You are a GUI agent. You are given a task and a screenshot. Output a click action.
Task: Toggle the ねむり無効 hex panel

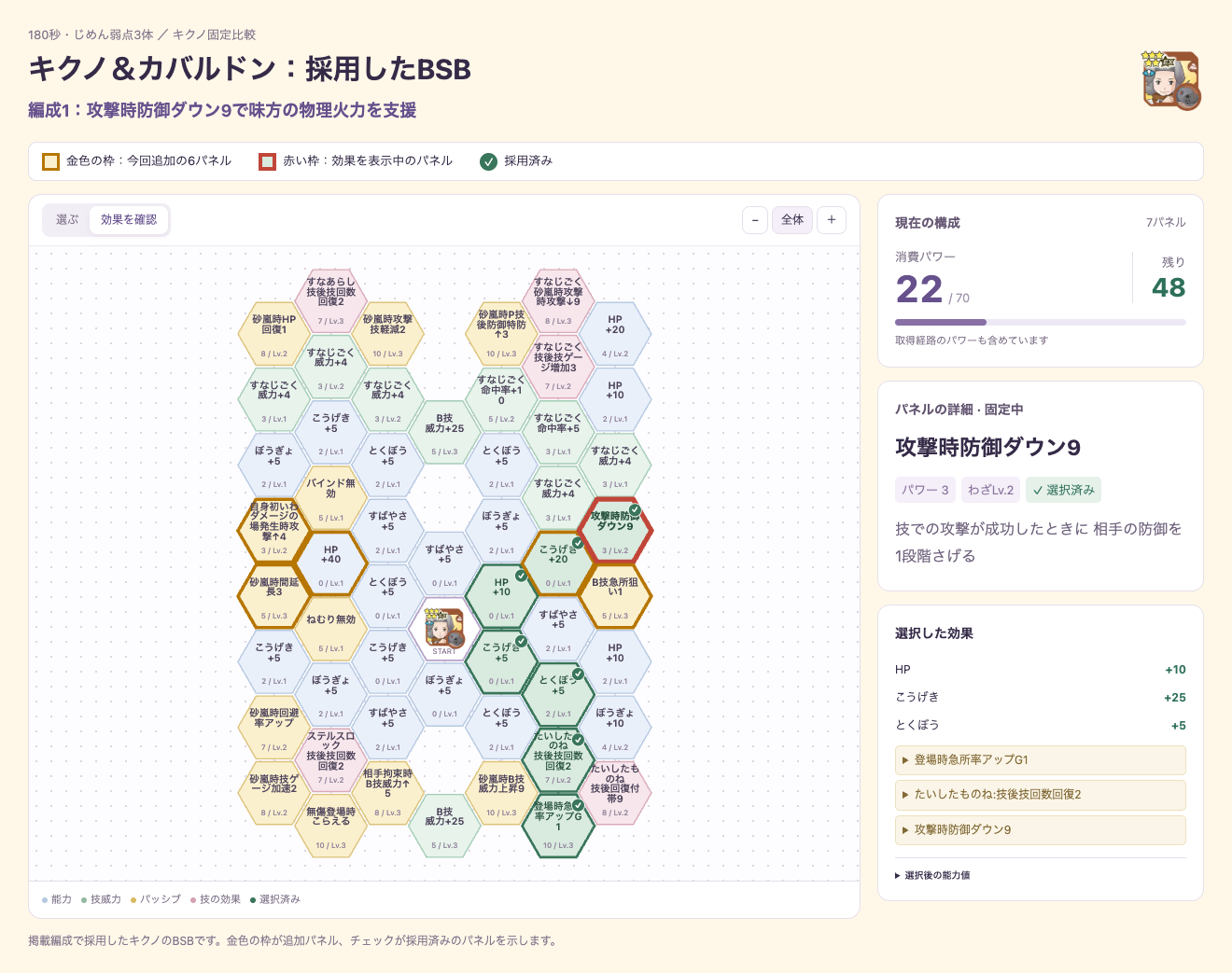click(330, 630)
